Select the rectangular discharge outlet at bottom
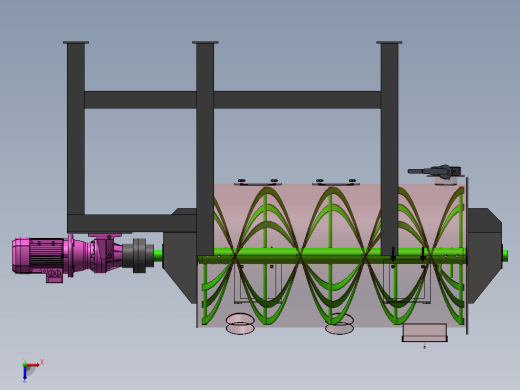This screenshot has width=520, height=390. 424,332
